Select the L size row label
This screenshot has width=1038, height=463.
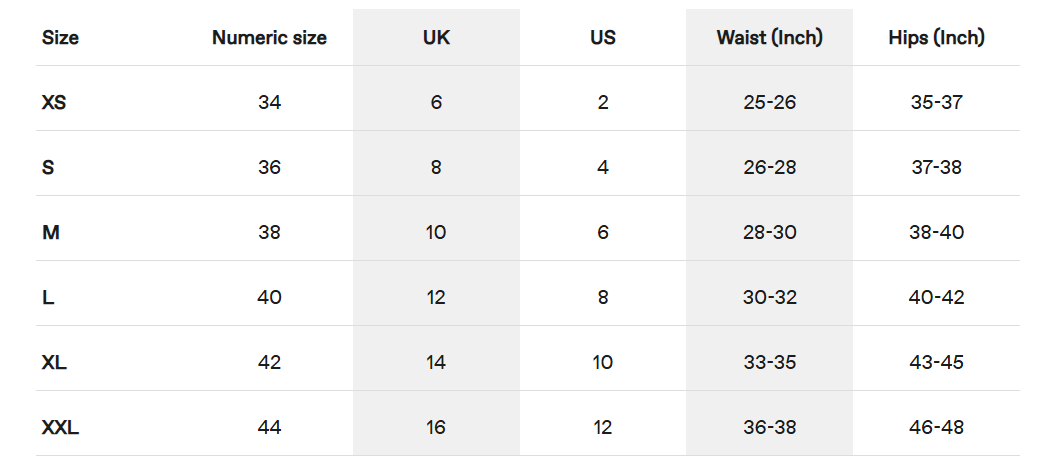click(48, 297)
